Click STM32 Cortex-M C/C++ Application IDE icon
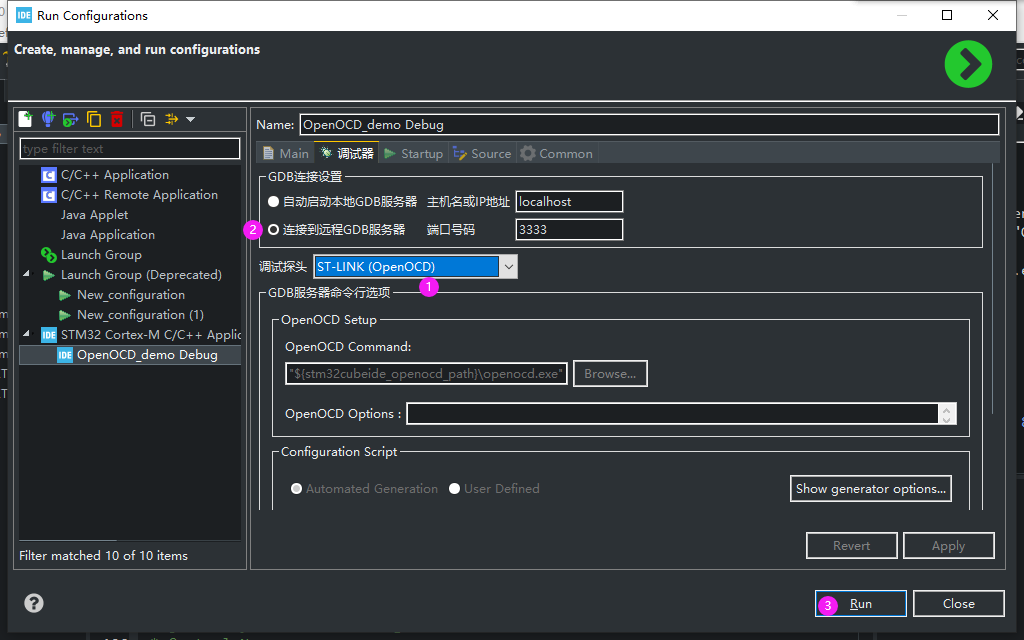The width and height of the screenshot is (1024, 640). [x=49, y=335]
